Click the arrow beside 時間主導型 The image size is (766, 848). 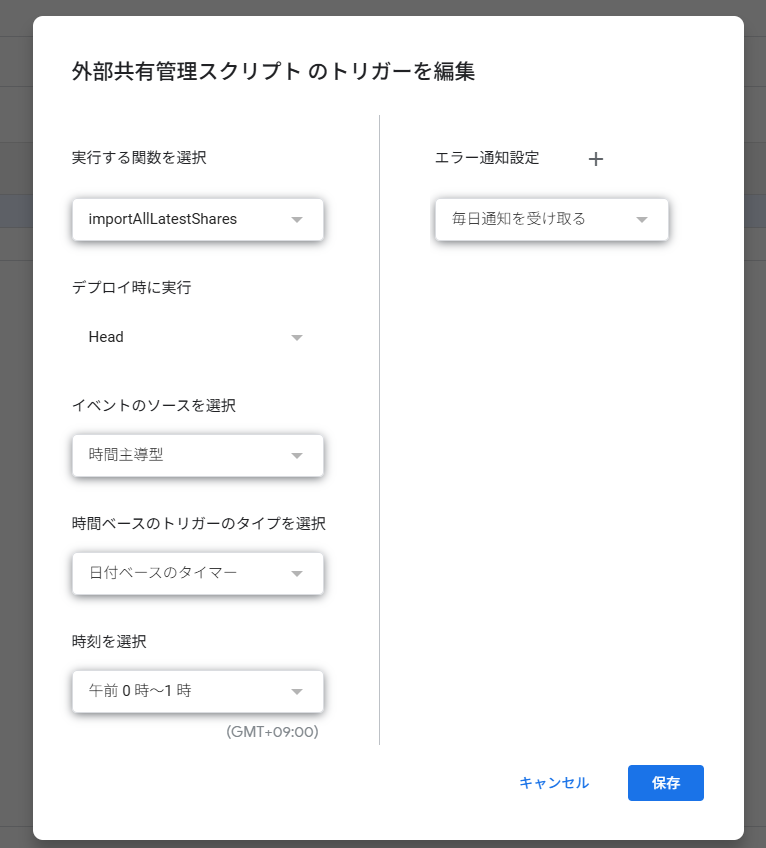(297, 456)
